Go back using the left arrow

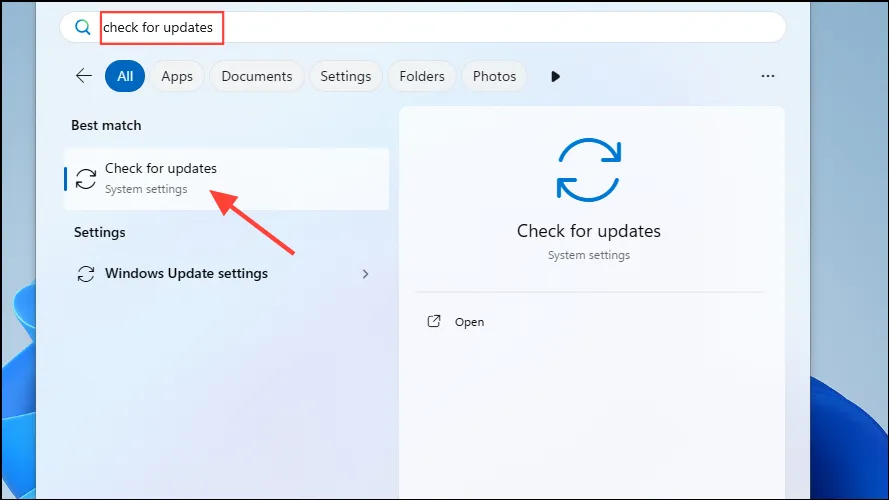(x=83, y=75)
